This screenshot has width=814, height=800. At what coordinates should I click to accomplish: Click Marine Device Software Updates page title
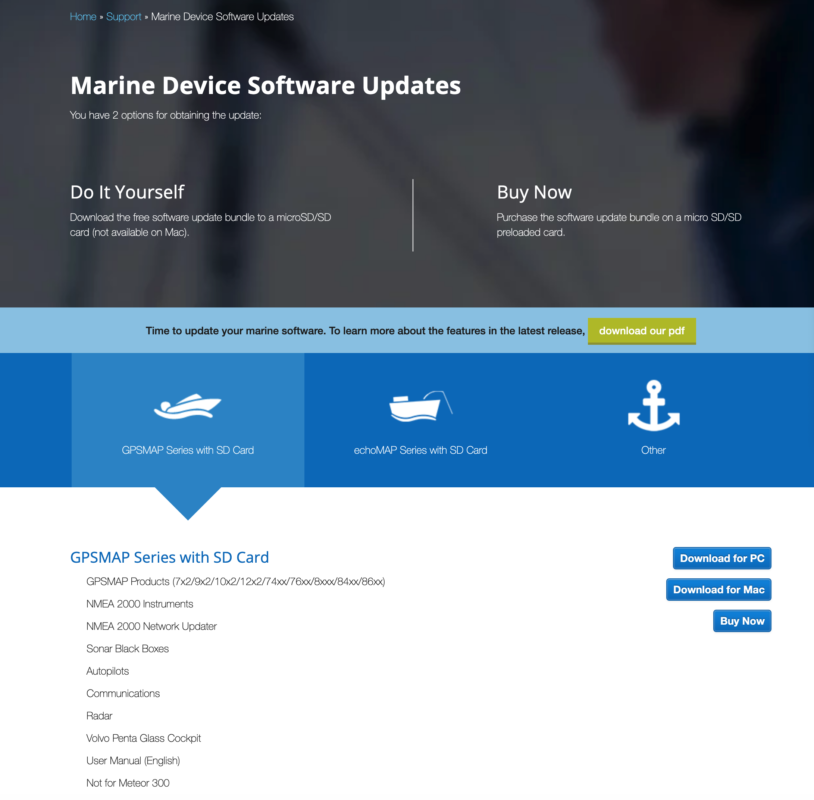pyautogui.click(x=266, y=86)
